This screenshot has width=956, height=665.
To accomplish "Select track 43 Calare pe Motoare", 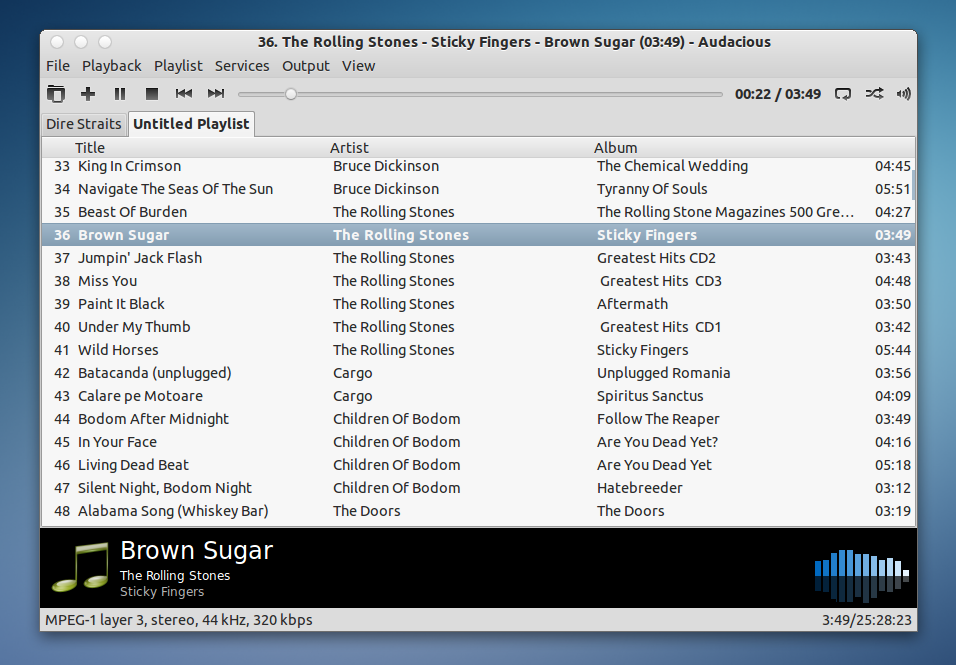I will pos(479,396).
